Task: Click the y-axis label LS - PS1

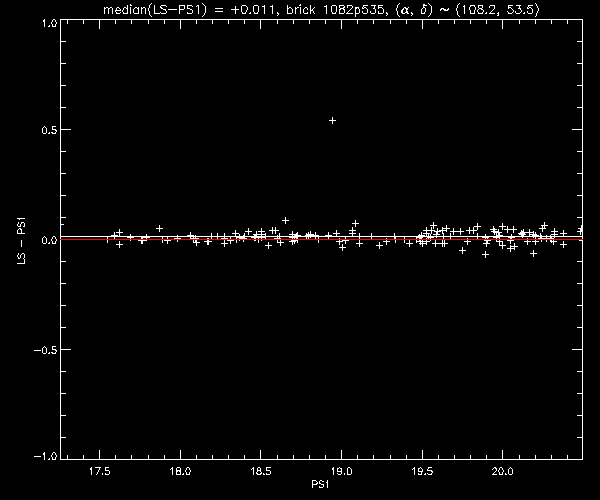Action: [22, 241]
